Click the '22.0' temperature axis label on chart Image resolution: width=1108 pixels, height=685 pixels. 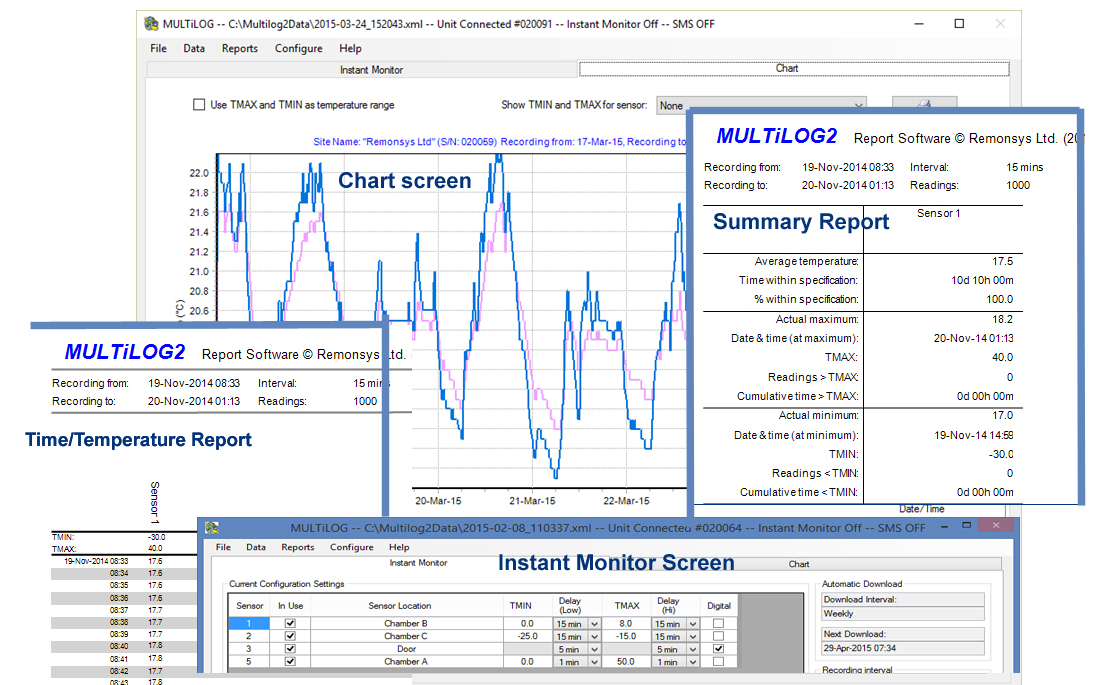[x=199, y=173]
